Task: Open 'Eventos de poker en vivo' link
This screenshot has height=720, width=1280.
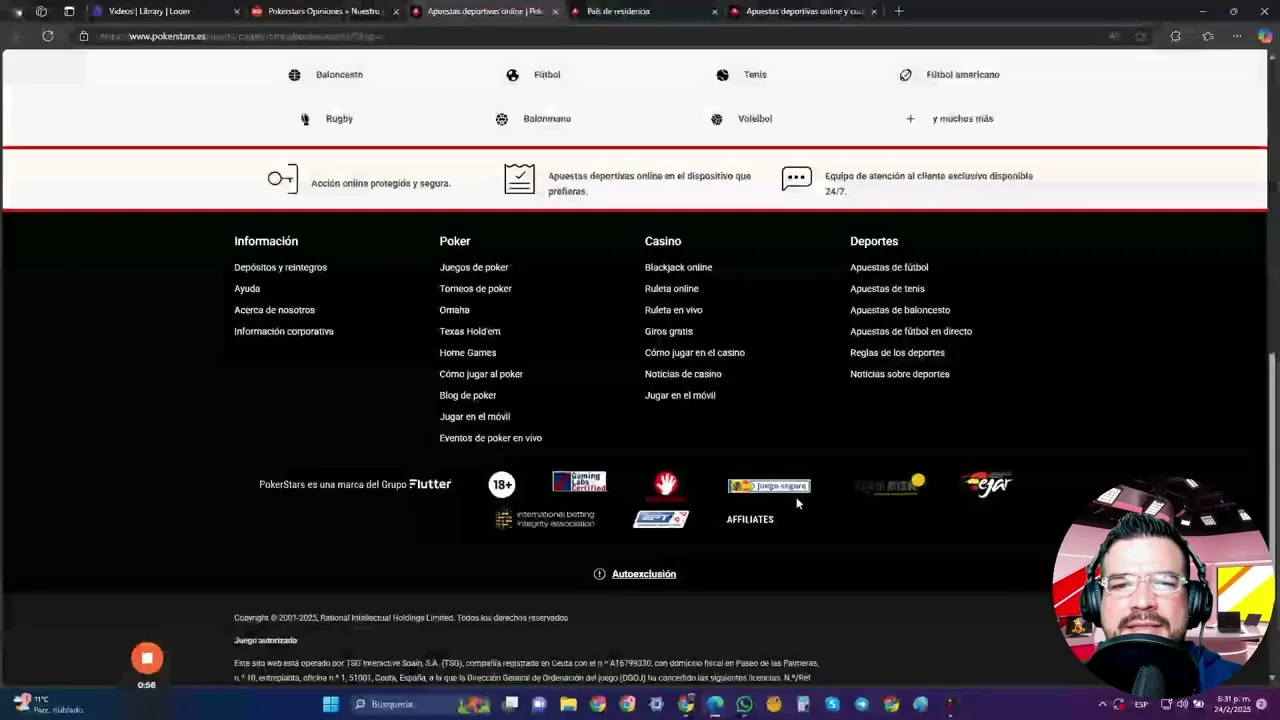Action: point(490,438)
